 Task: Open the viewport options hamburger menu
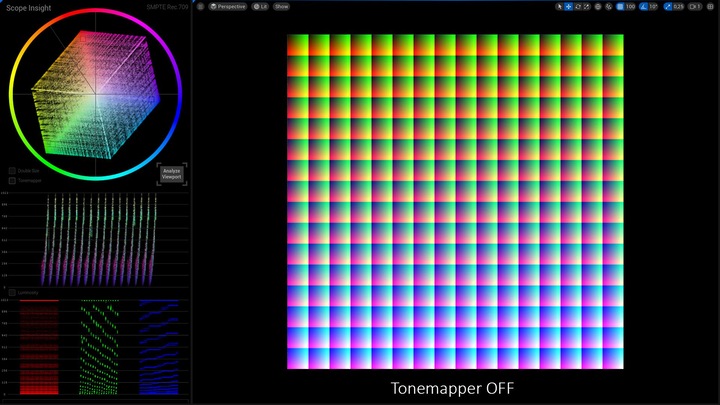[x=200, y=6]
